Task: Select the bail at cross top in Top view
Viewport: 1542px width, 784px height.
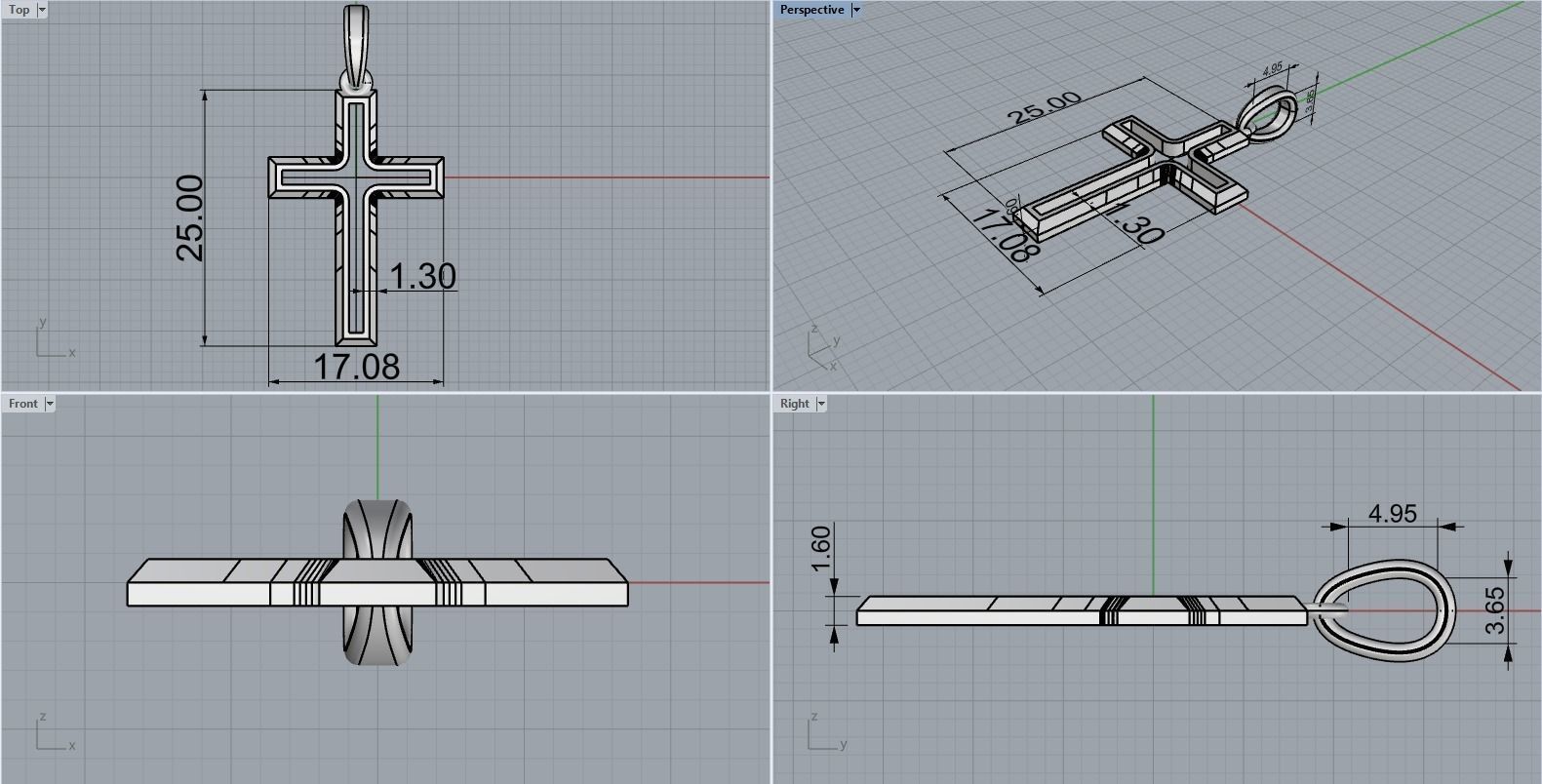Action: point(356,47)
